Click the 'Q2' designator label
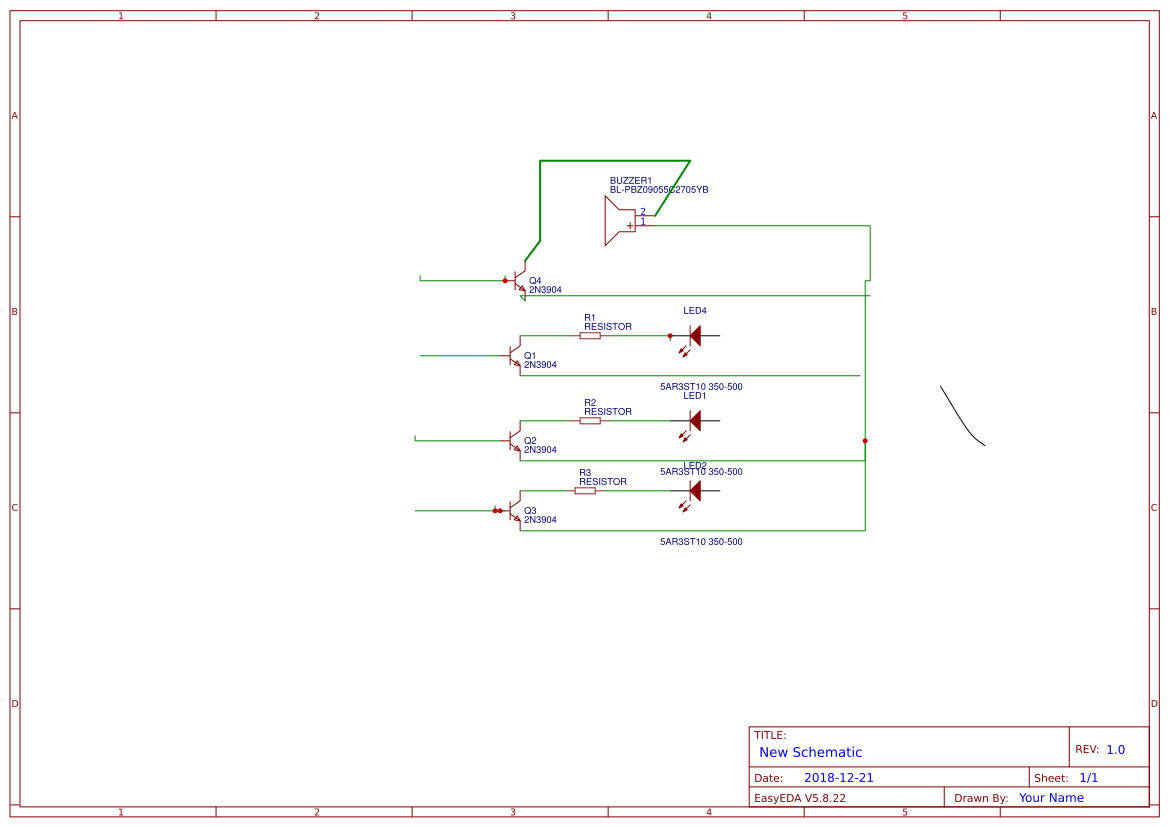This screenshot has width=1170, height=827. (x=530, y=441)
